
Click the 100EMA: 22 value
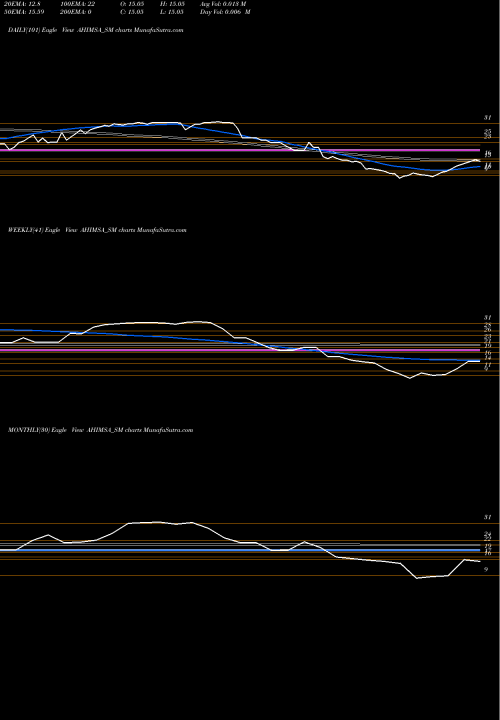[77, 4]
